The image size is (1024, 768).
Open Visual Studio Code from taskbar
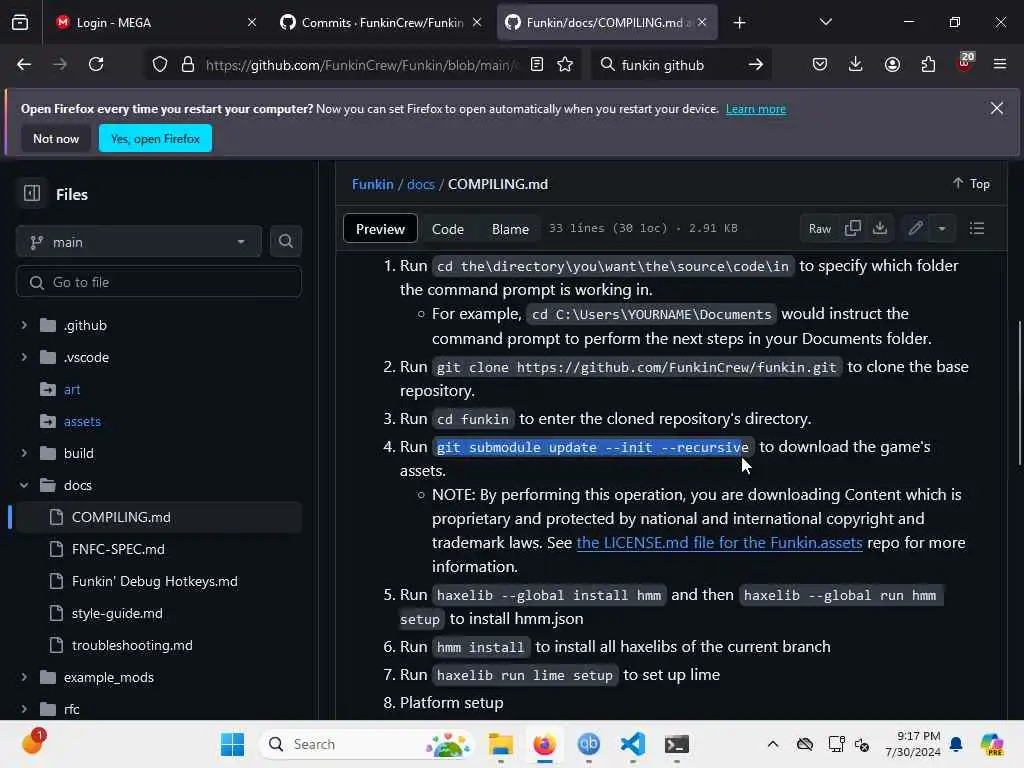(x=633, y=744)
